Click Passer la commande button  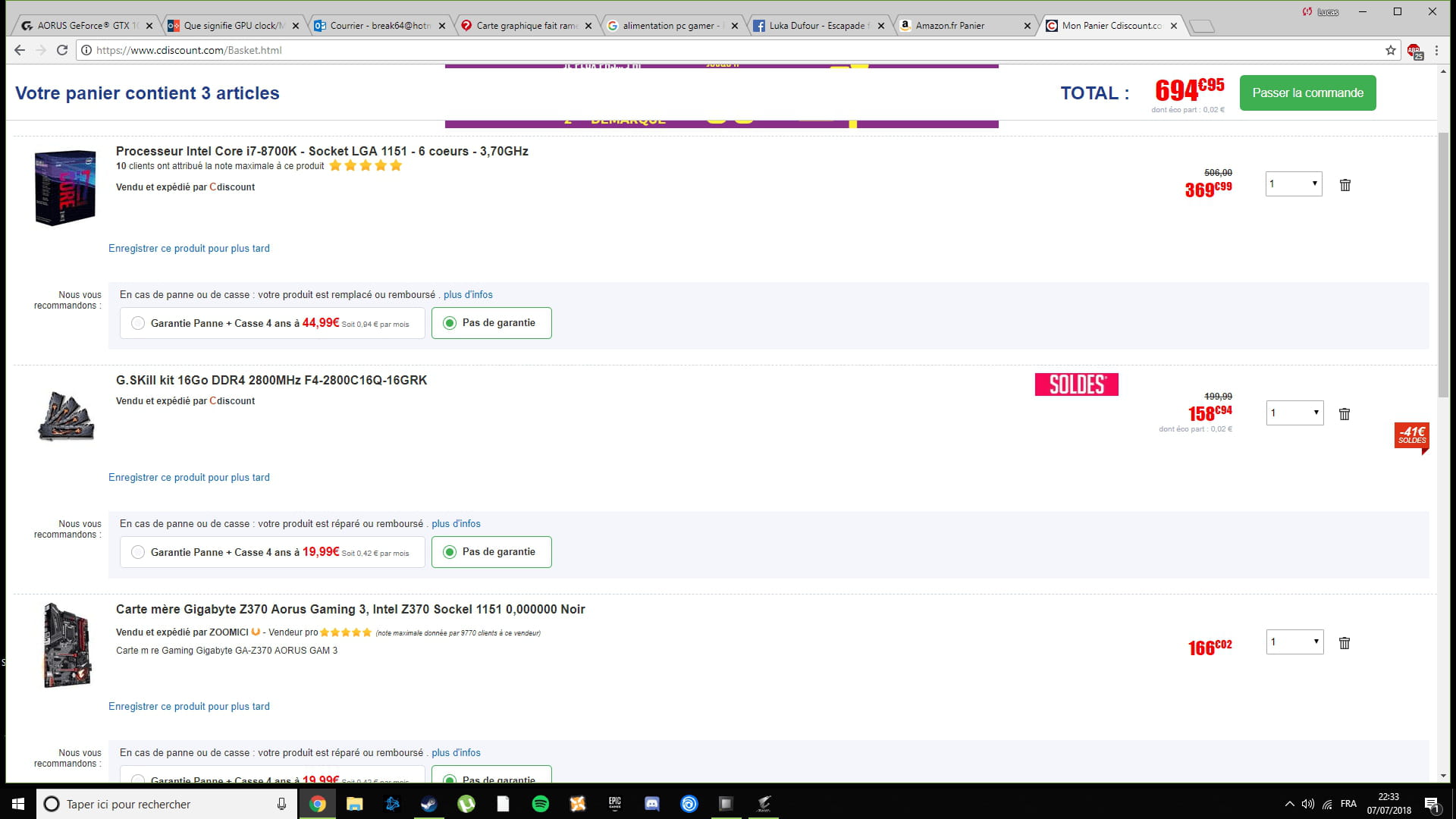[1307, 93]
